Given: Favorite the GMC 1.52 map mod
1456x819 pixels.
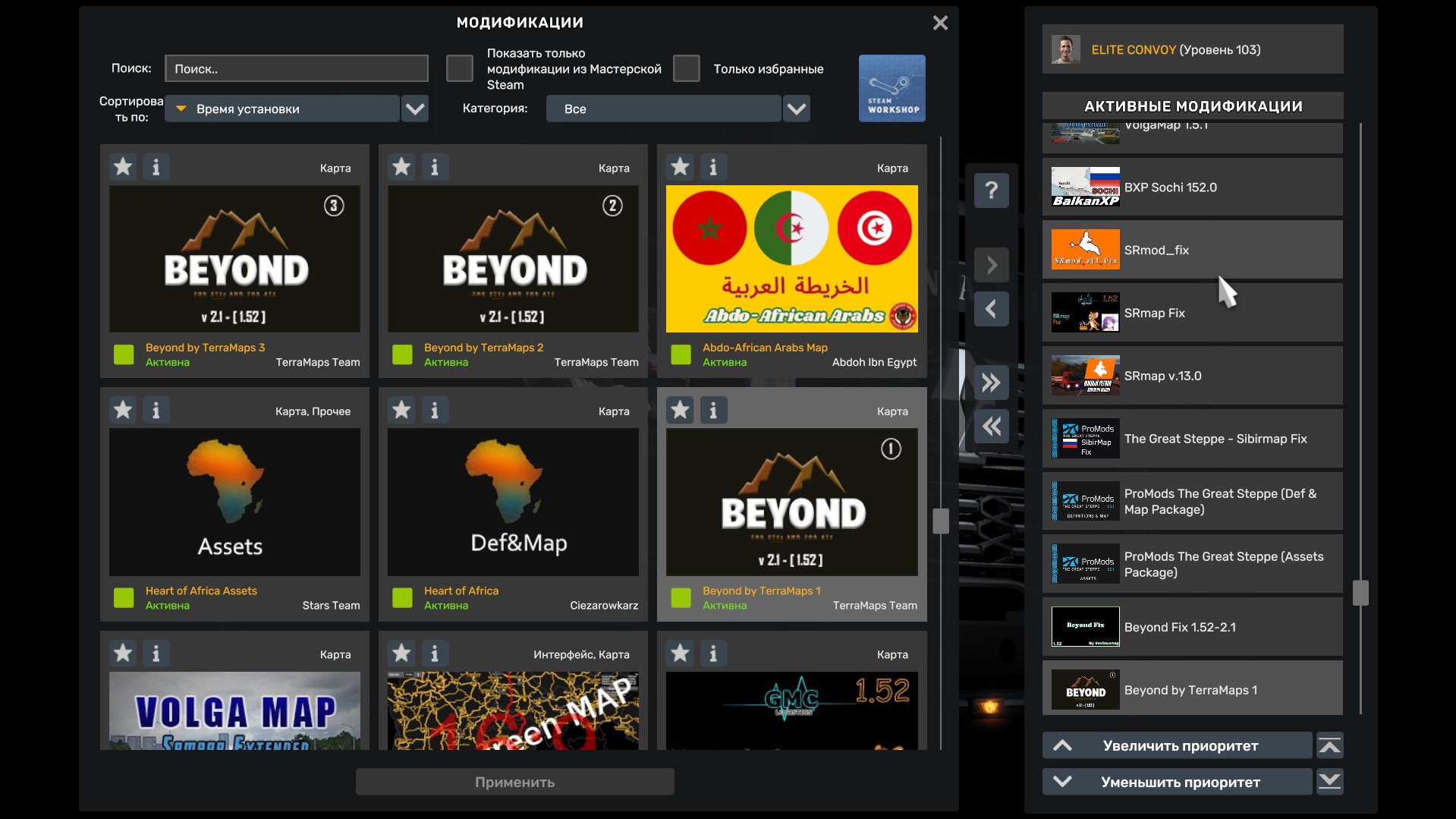Looking at the screenshot, I should pyautogui.click(x=680, y=654).
